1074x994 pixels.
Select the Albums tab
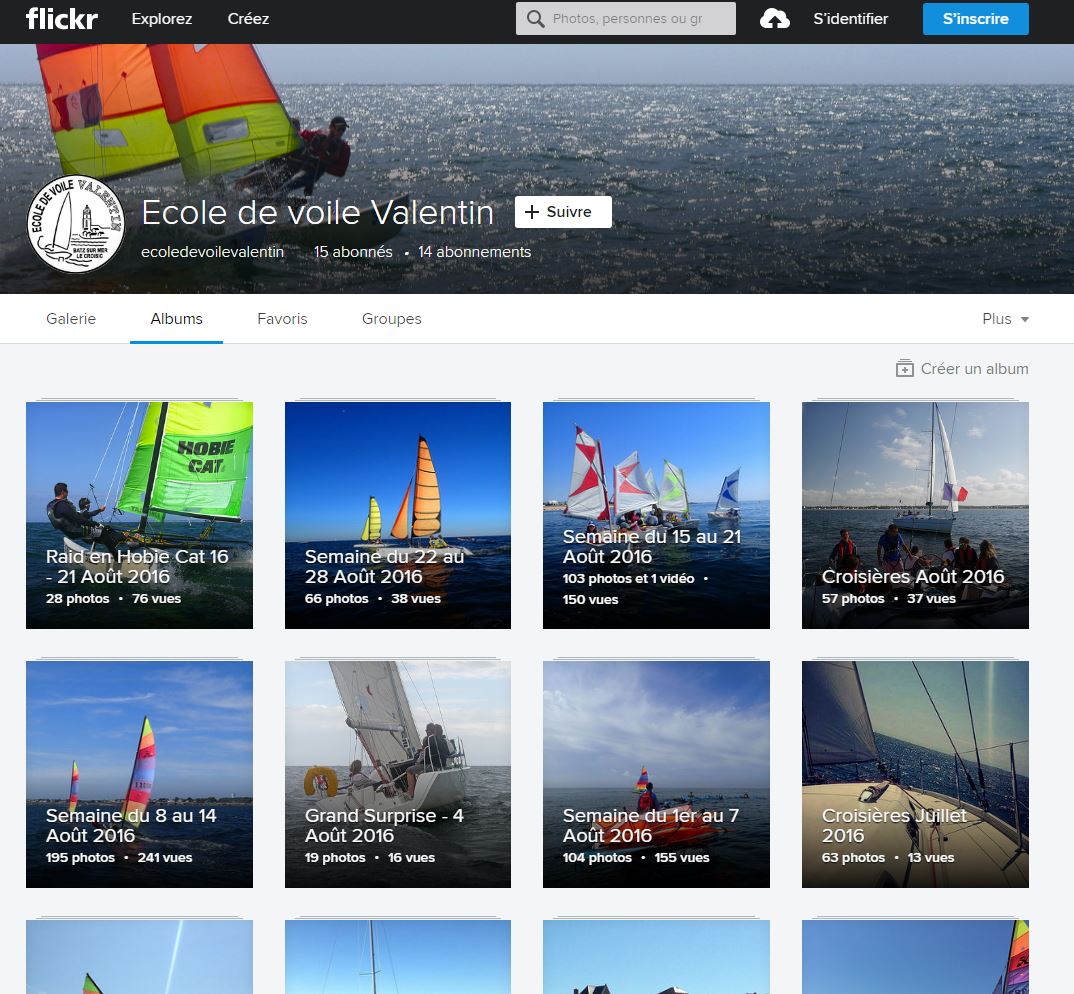click(177, 319)
